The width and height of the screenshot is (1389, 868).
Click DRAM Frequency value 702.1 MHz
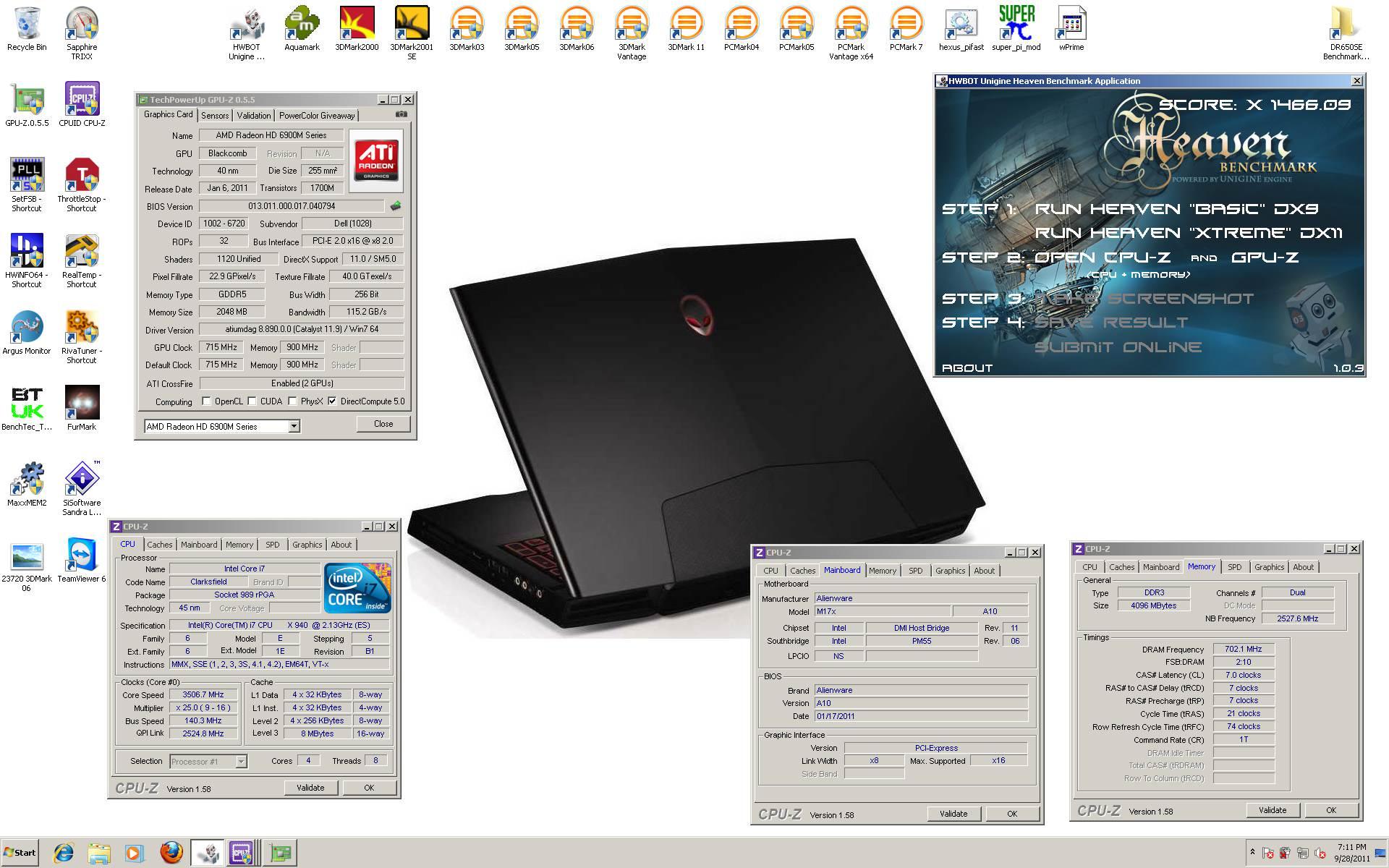[x=1244, y=649]
